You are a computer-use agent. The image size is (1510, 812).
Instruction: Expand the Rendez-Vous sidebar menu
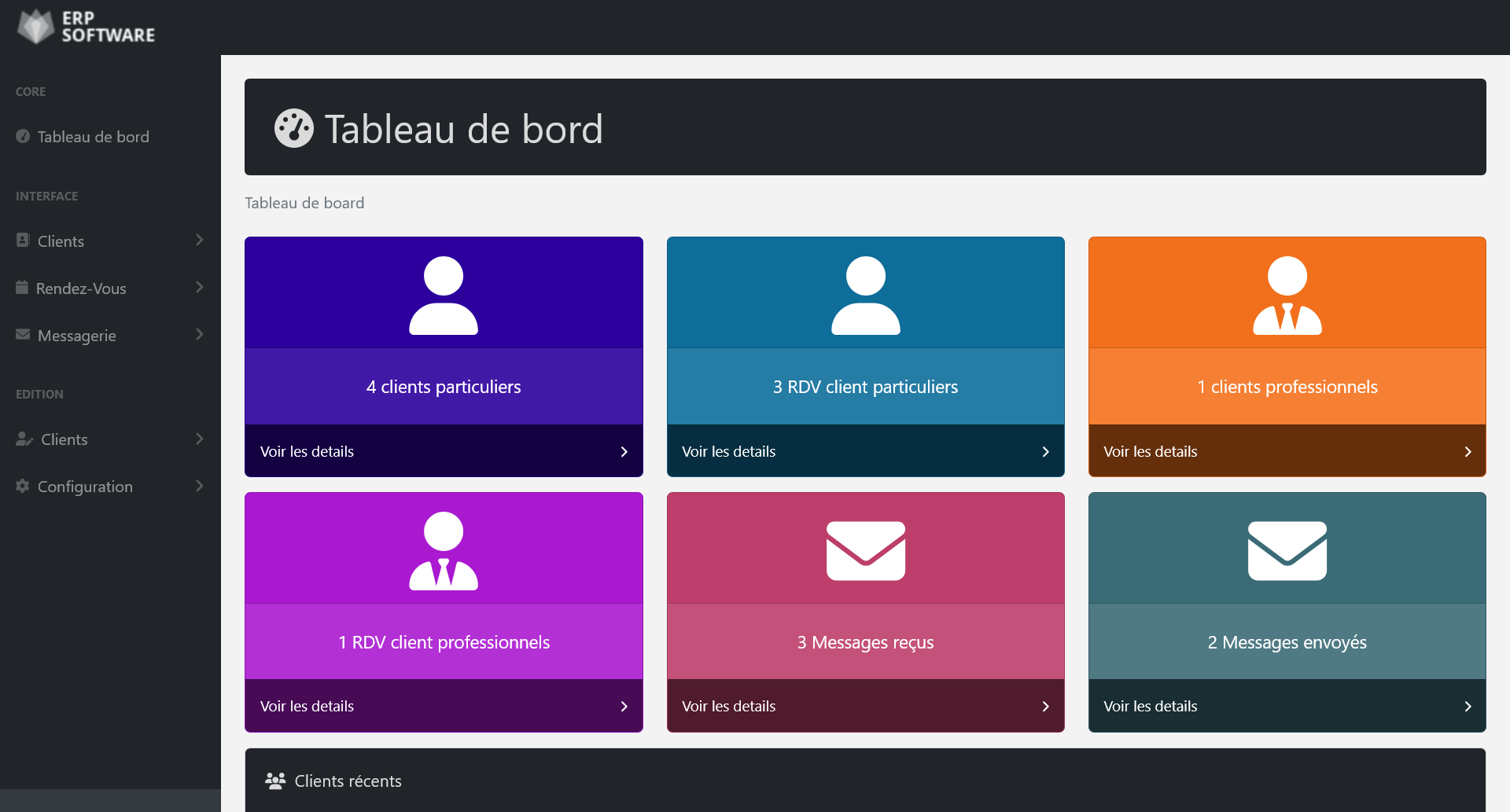click(110, 288)
